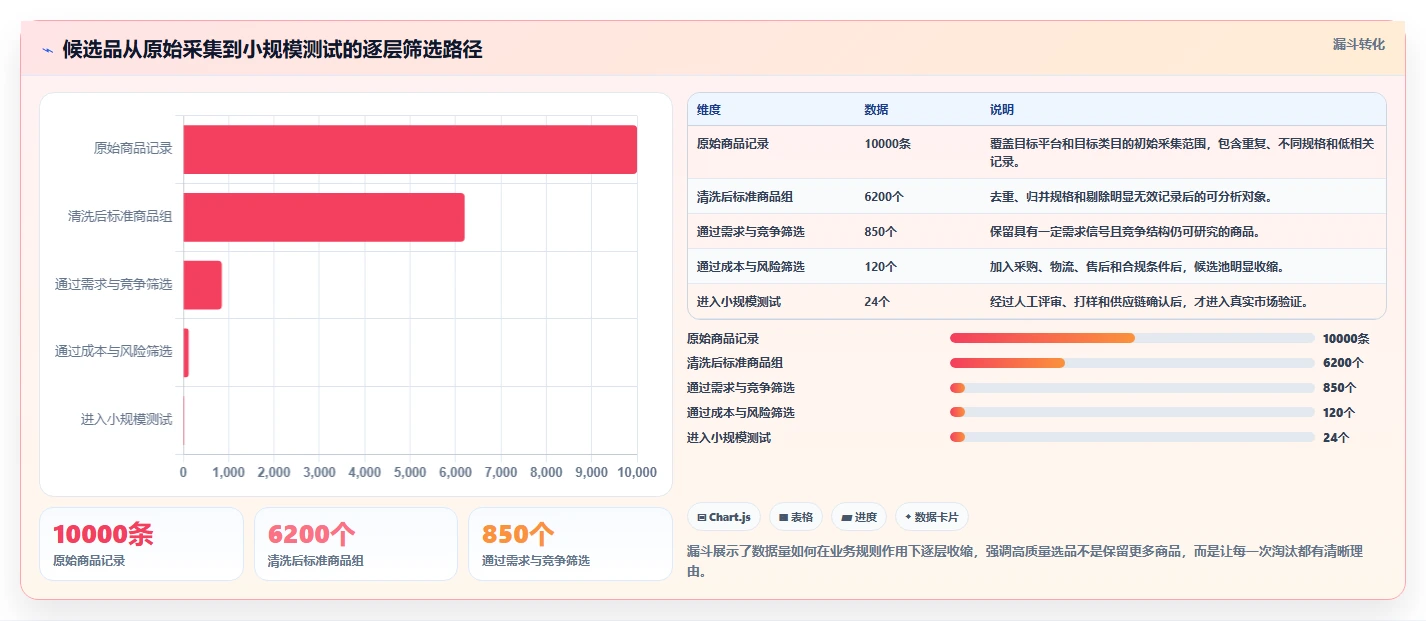The width and height of the screenshot is (1426, 621).
Task: Click the 通过需求与竞争筛选 progress bar
Action: 1132,388
